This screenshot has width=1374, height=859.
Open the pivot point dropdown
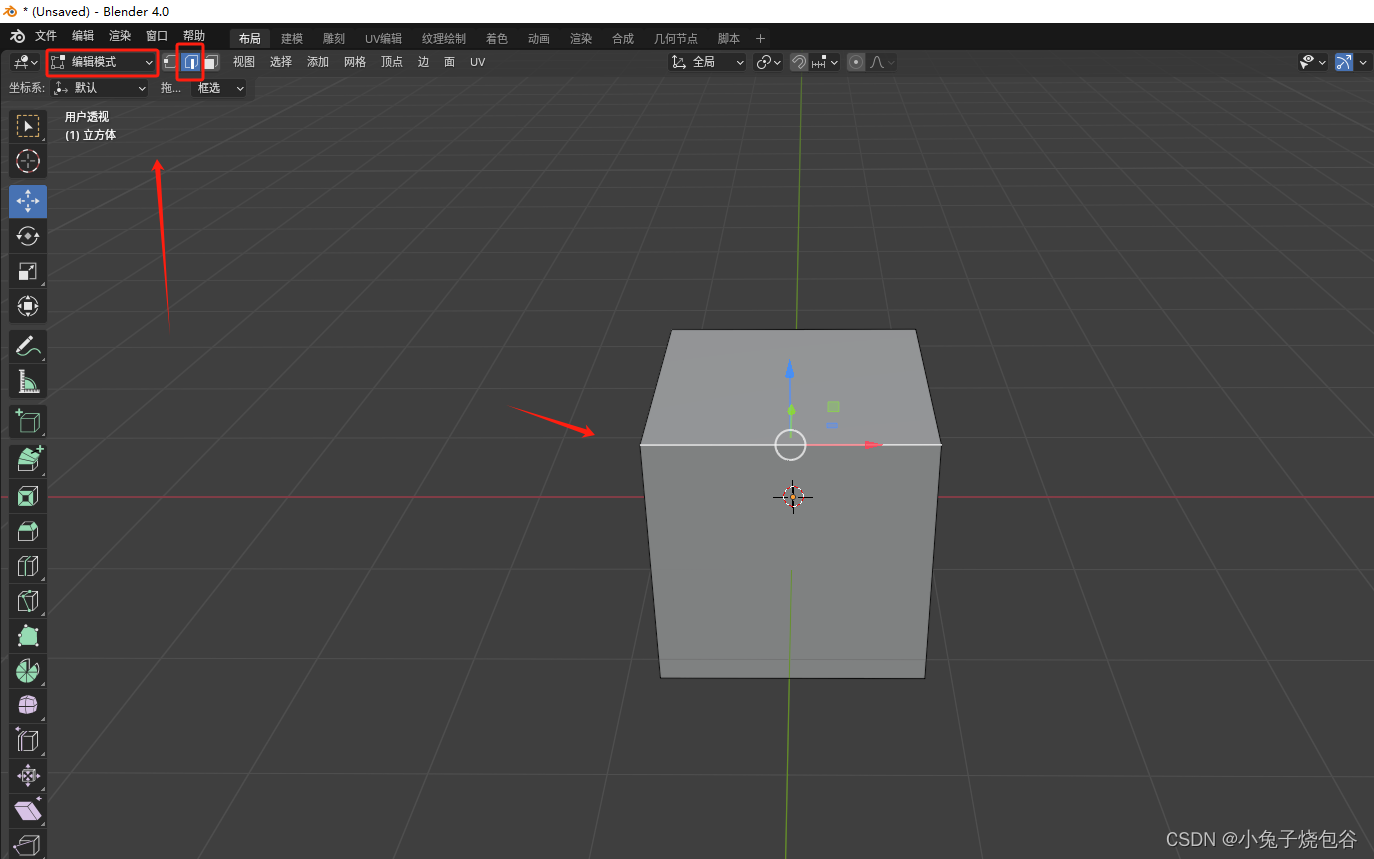click(x=768, y=62)
